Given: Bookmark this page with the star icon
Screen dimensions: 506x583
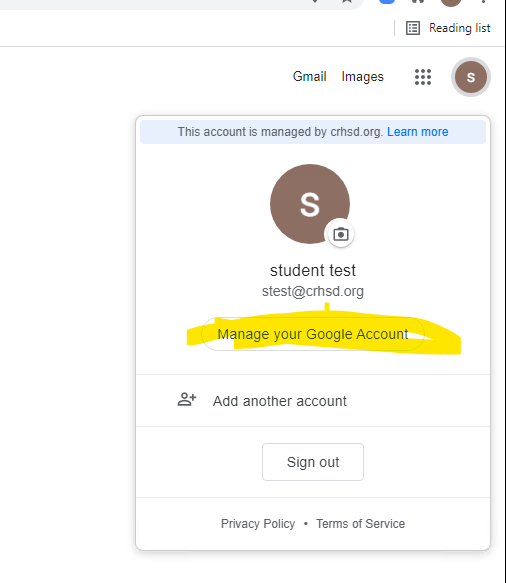Looking at the screenshot, I should 347,1.
